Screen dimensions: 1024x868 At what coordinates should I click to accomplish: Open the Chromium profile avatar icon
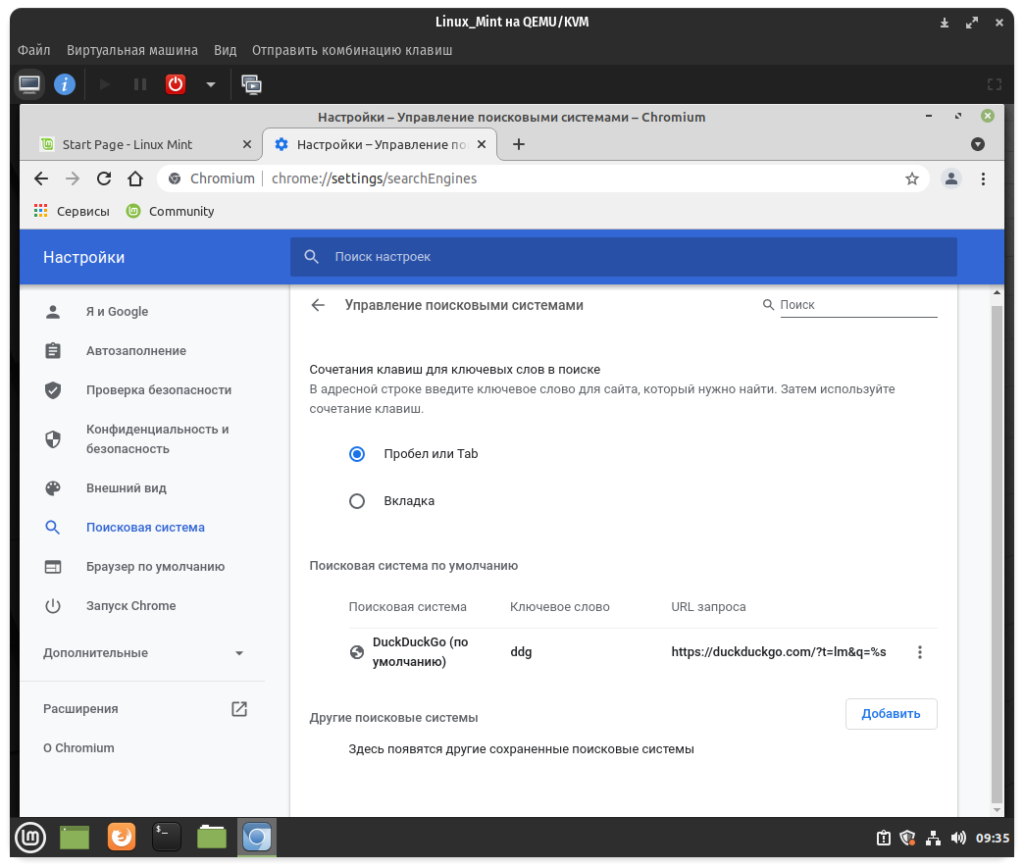(951, 179)
